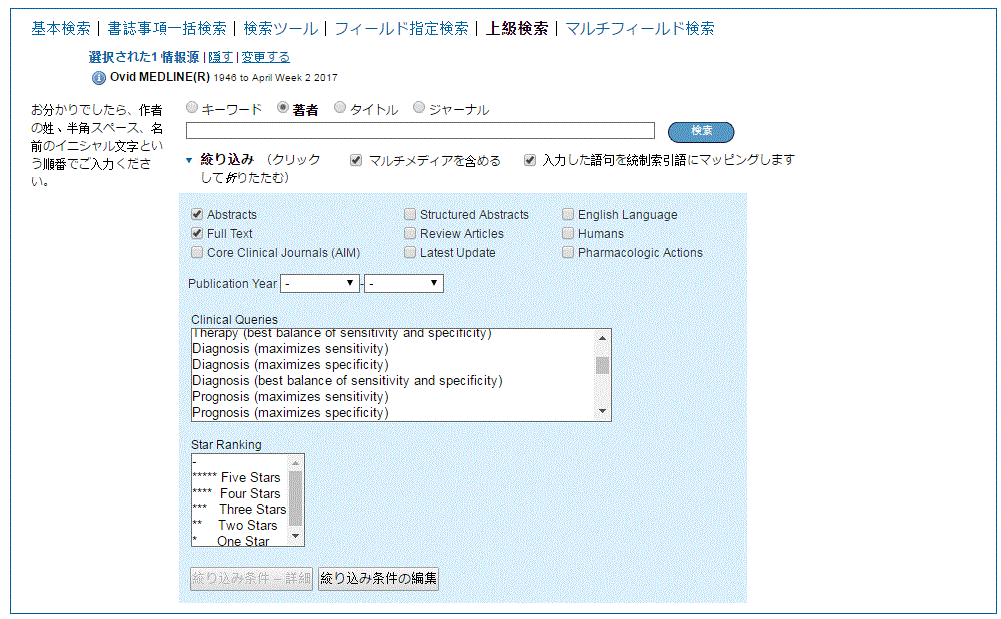The width and height of the screenshot is (1001, 619).
Task: Select Three Stars ranking
Action: (x=239, y=509)
